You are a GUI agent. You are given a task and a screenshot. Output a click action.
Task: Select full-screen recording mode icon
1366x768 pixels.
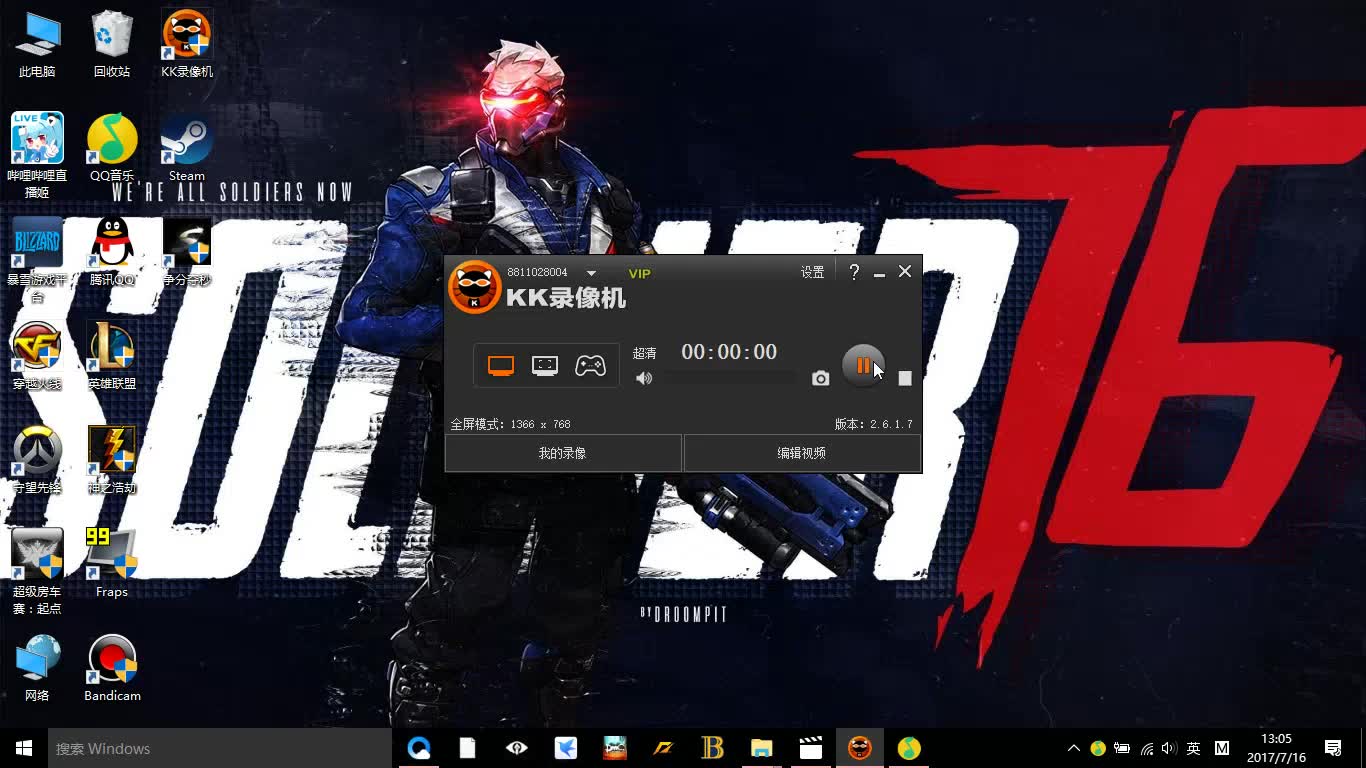pos(501,366)
